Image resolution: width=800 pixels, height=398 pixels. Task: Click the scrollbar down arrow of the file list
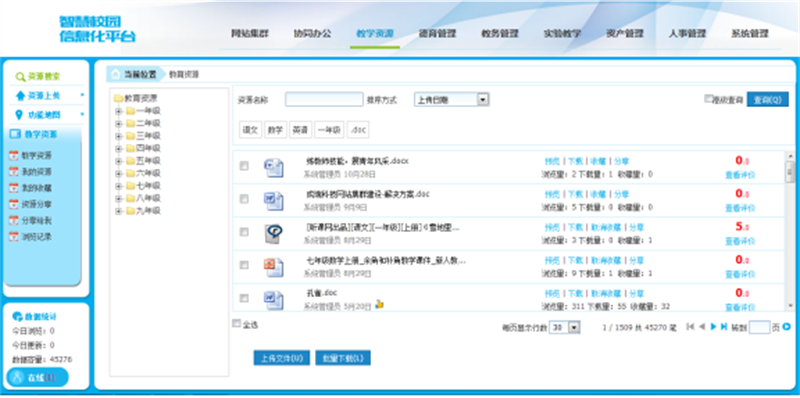pos(790,305)
